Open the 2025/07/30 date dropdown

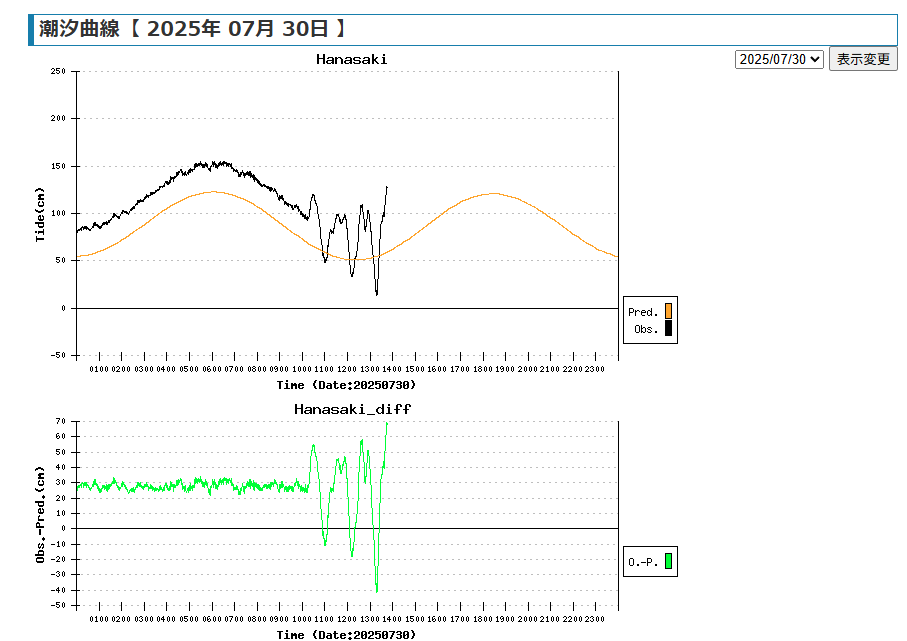(779, 59)
